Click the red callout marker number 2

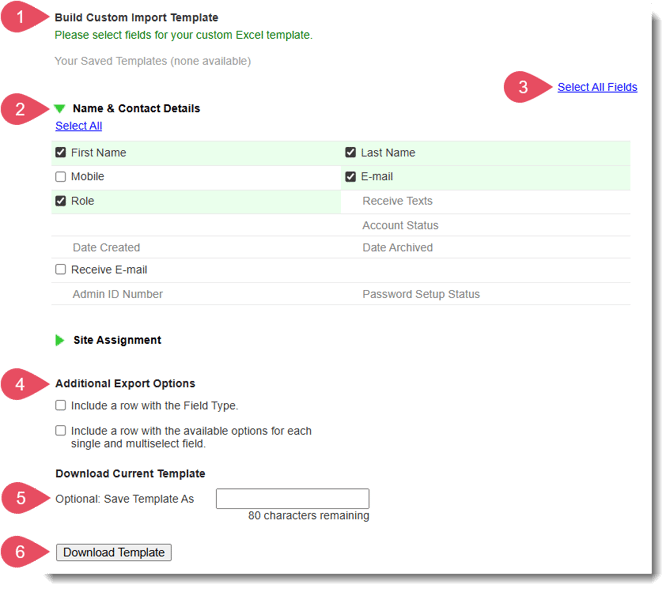(x=19, y=109)
